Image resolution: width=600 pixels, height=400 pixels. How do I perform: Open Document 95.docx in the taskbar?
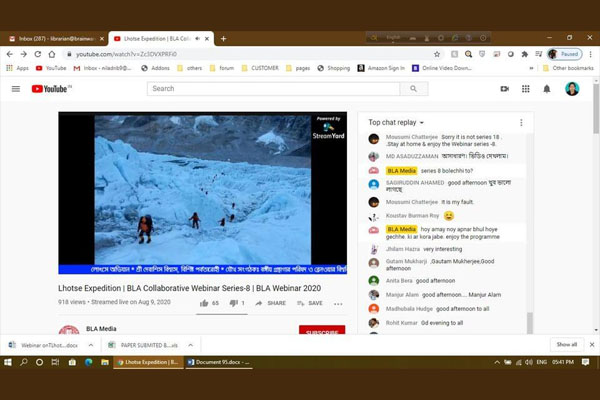coord(222,362)
